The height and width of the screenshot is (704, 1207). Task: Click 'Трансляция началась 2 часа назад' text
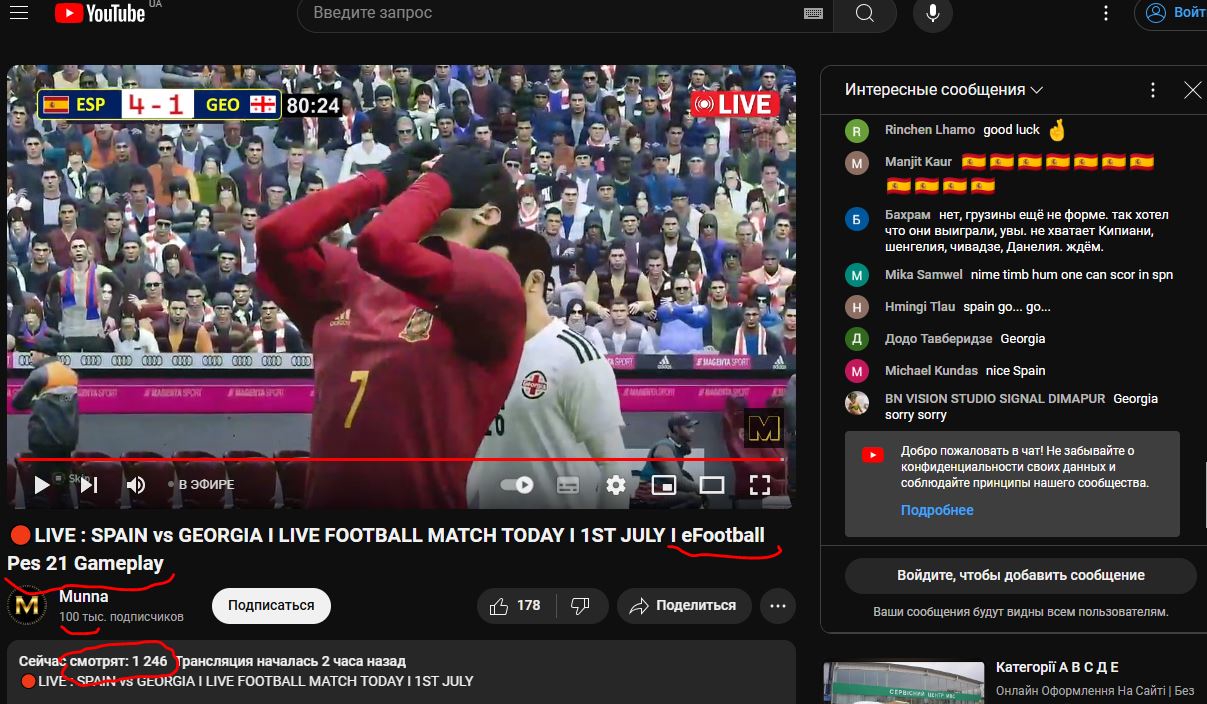coord(293,661)
